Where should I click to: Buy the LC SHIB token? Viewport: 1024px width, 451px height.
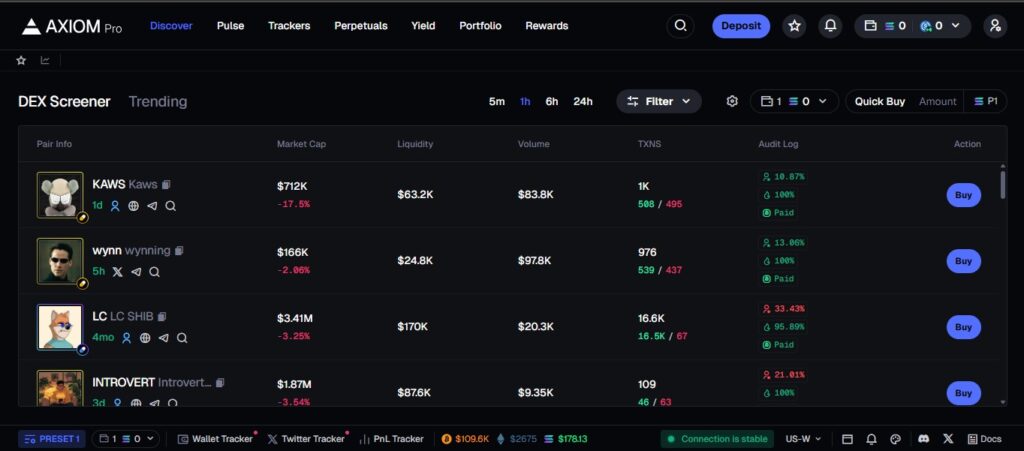(963, 327)
